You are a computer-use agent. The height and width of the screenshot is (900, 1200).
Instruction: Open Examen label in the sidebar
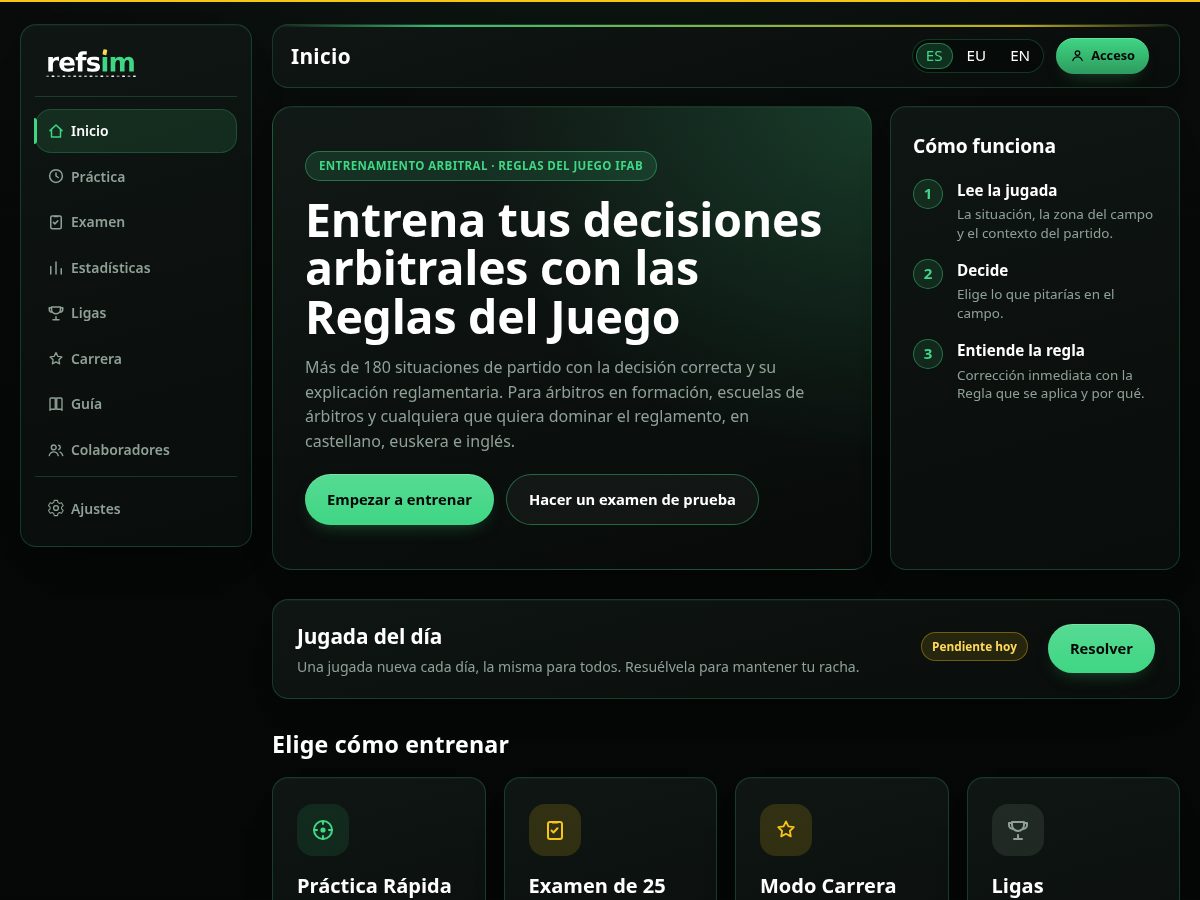tap(98, 222)
